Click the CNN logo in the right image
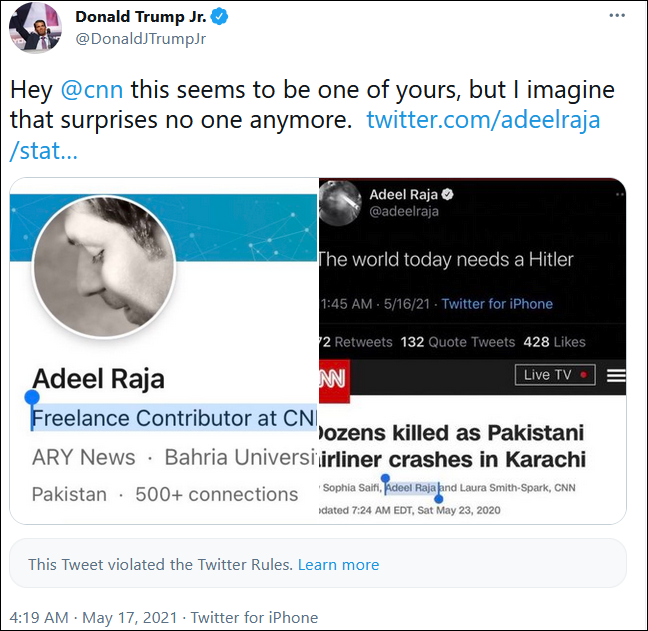The image size is (648, 631). tap(333, 376)
